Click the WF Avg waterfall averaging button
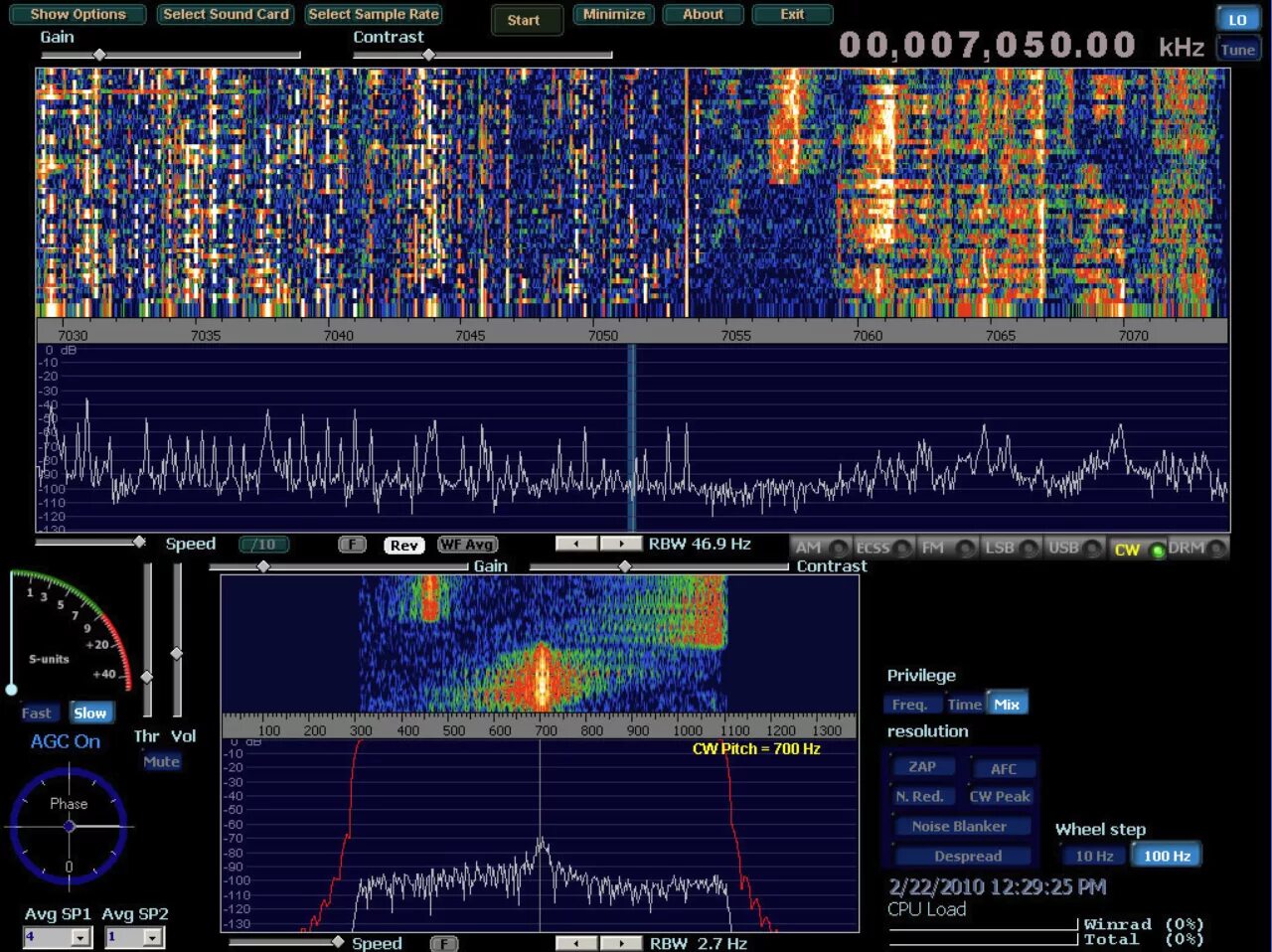 (466, 545)
